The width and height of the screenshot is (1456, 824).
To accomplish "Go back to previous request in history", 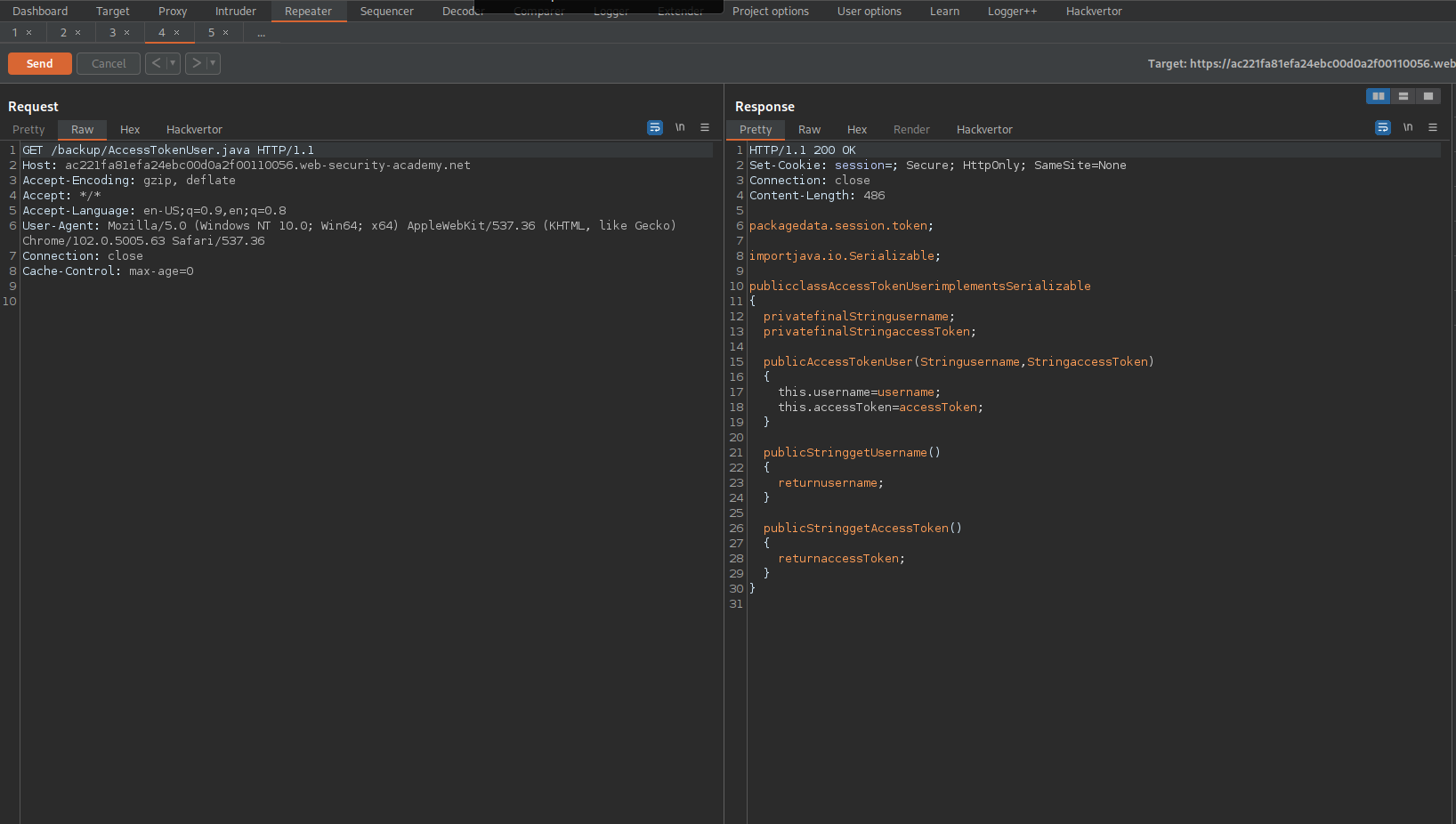I will point(156,63).
